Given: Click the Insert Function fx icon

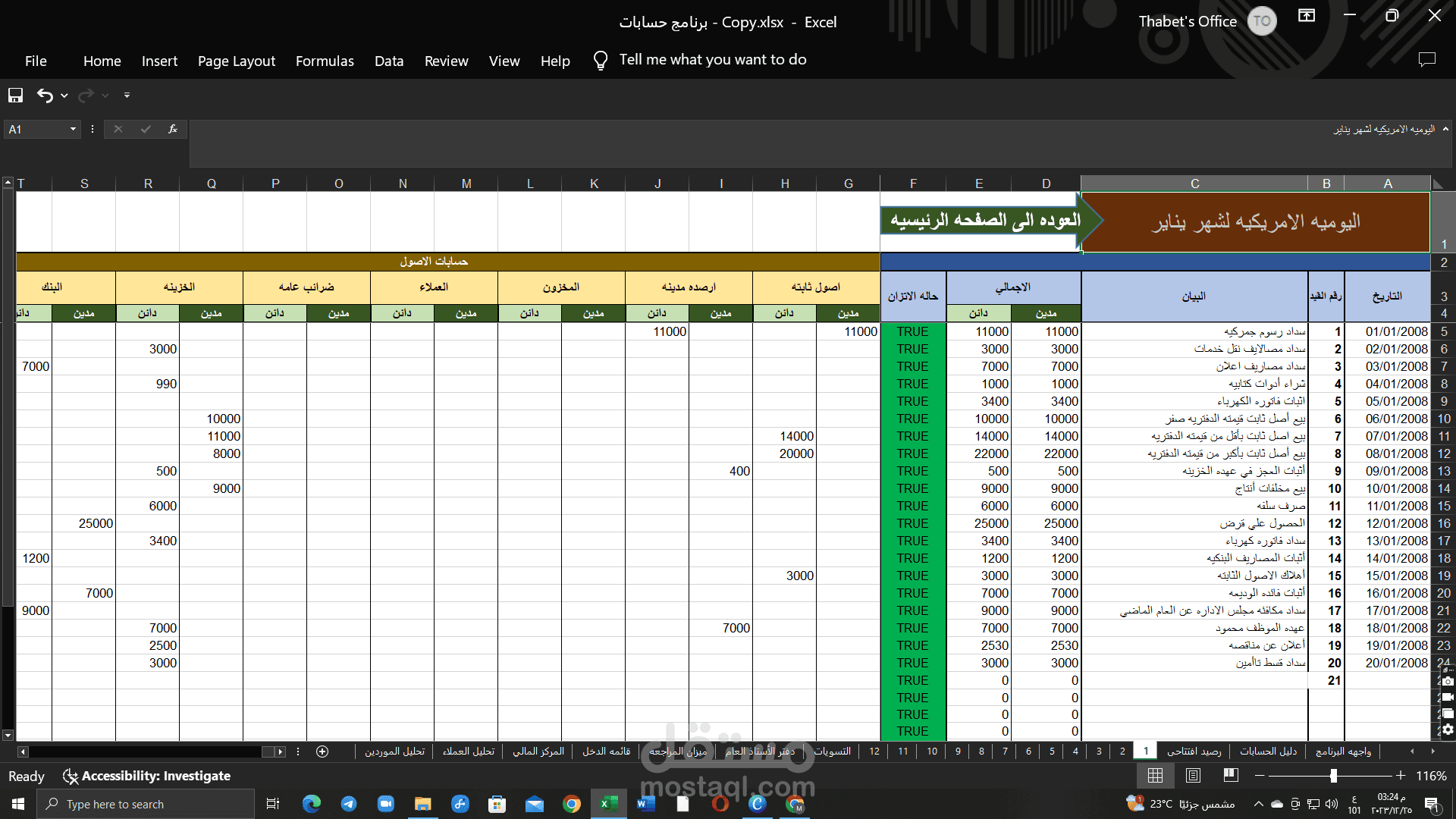Looking at the screenshot, I should pos(173,129).
